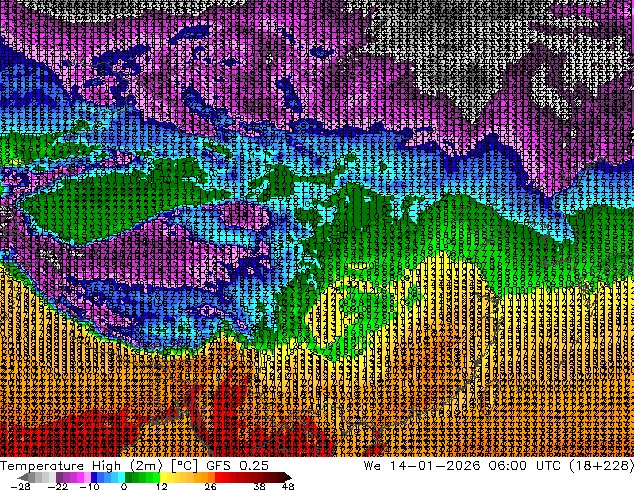Pick the bright red swatch above 26
This screenshot has width=634, height=490.
pyautogui.click(x=218, y=477)
